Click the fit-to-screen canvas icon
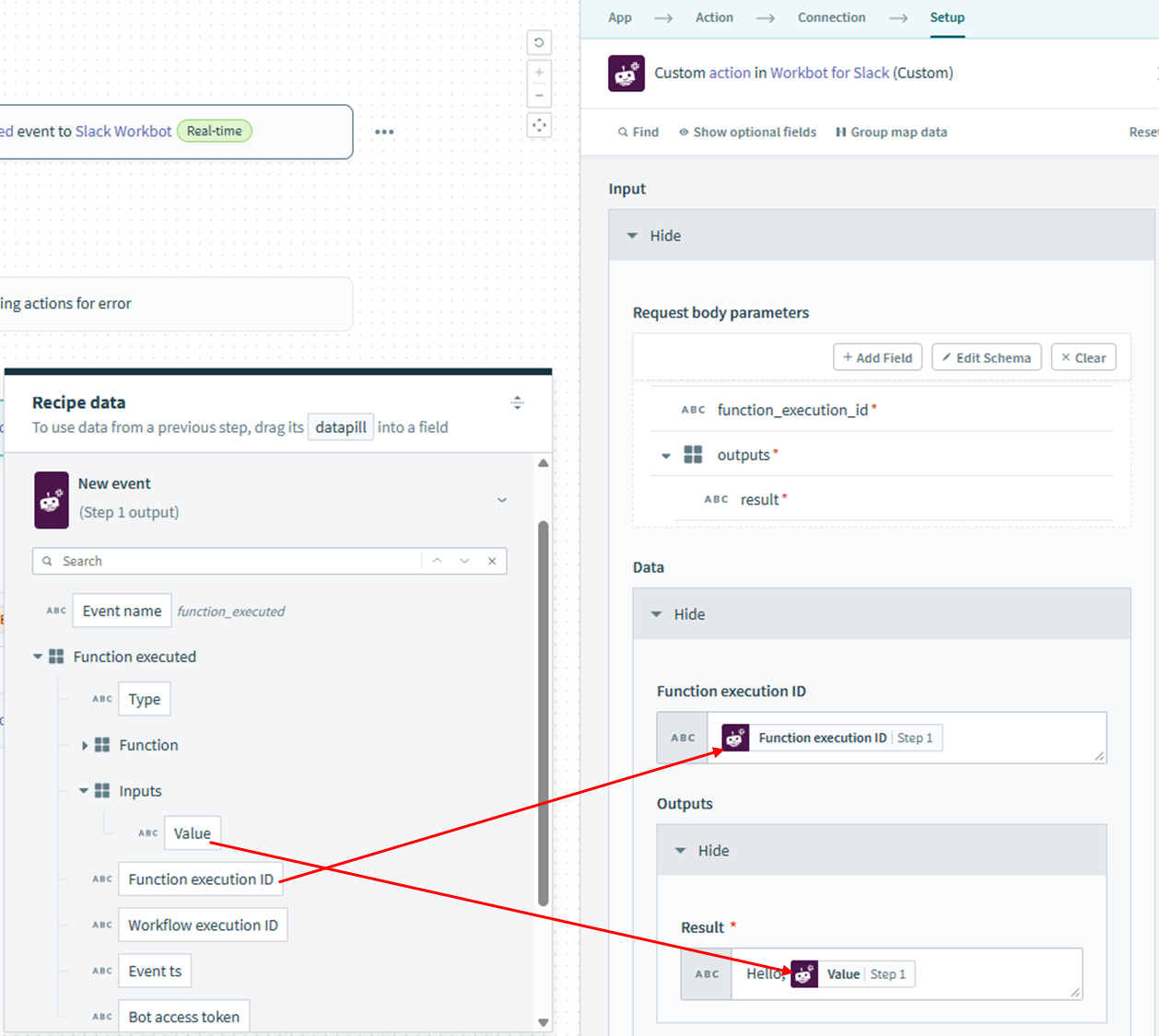Viewport: 1159px width, 1036px height. coord(539,125)
